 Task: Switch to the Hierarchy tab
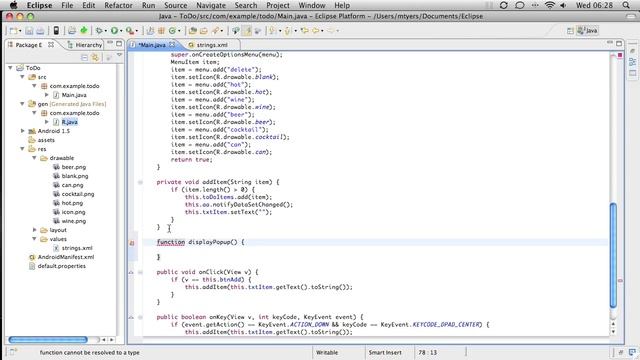point(84,45)
